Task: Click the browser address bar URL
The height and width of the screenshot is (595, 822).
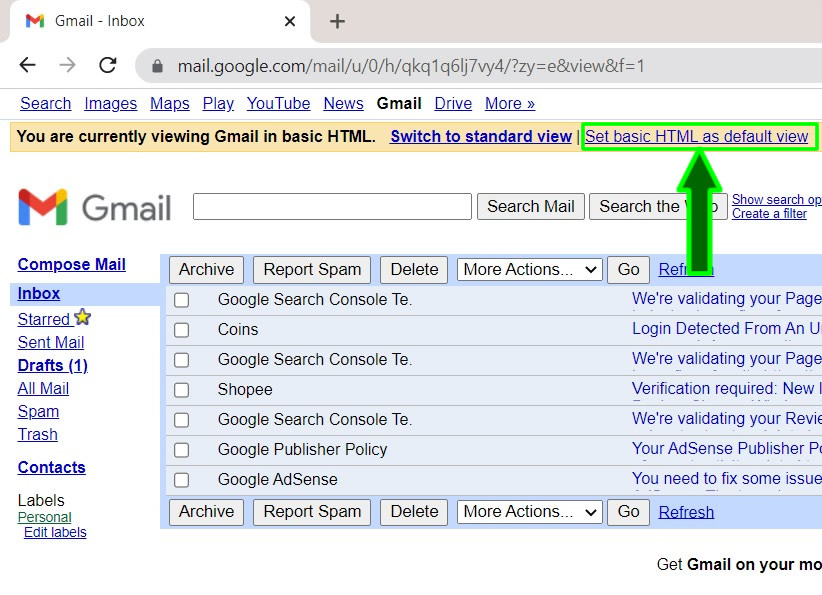Action: (x=410, y=66)
